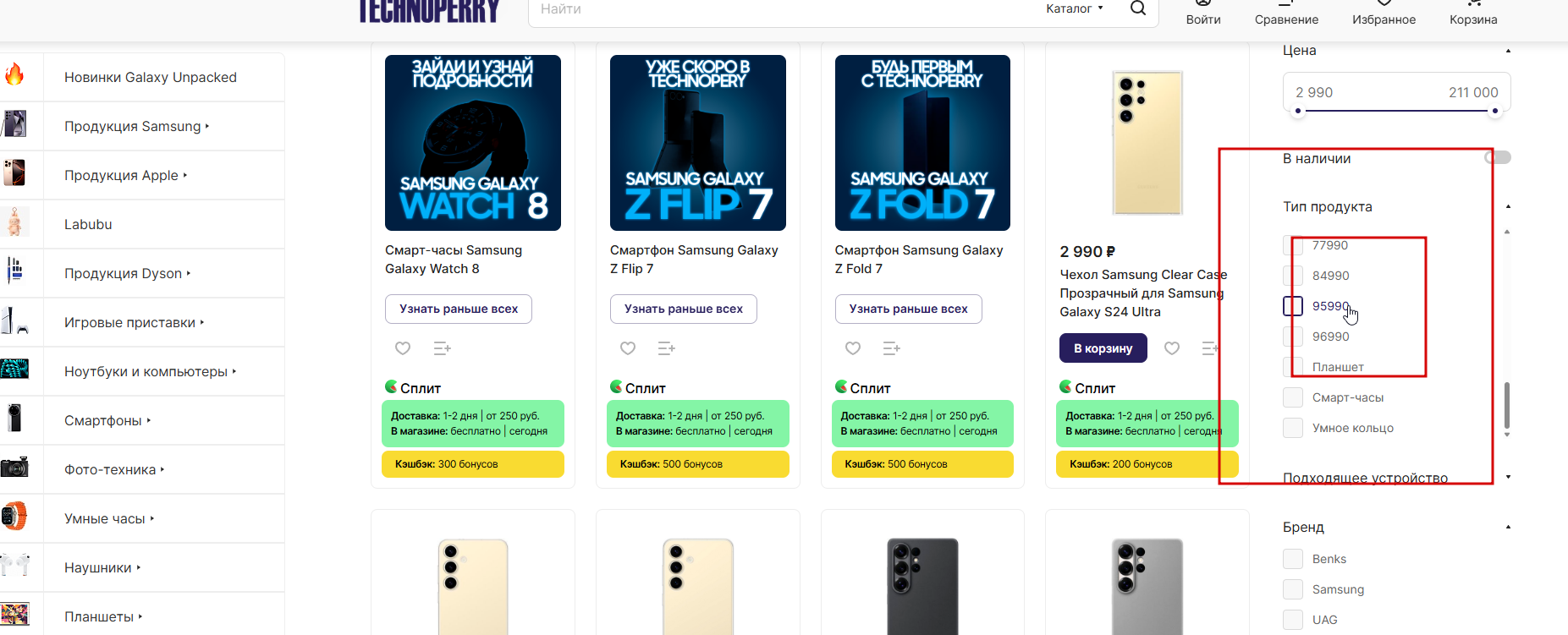Screen dimensions: 1568x635
Task: Add Galaxy Watch 8 to favorites heart
Action: (403, 348)
